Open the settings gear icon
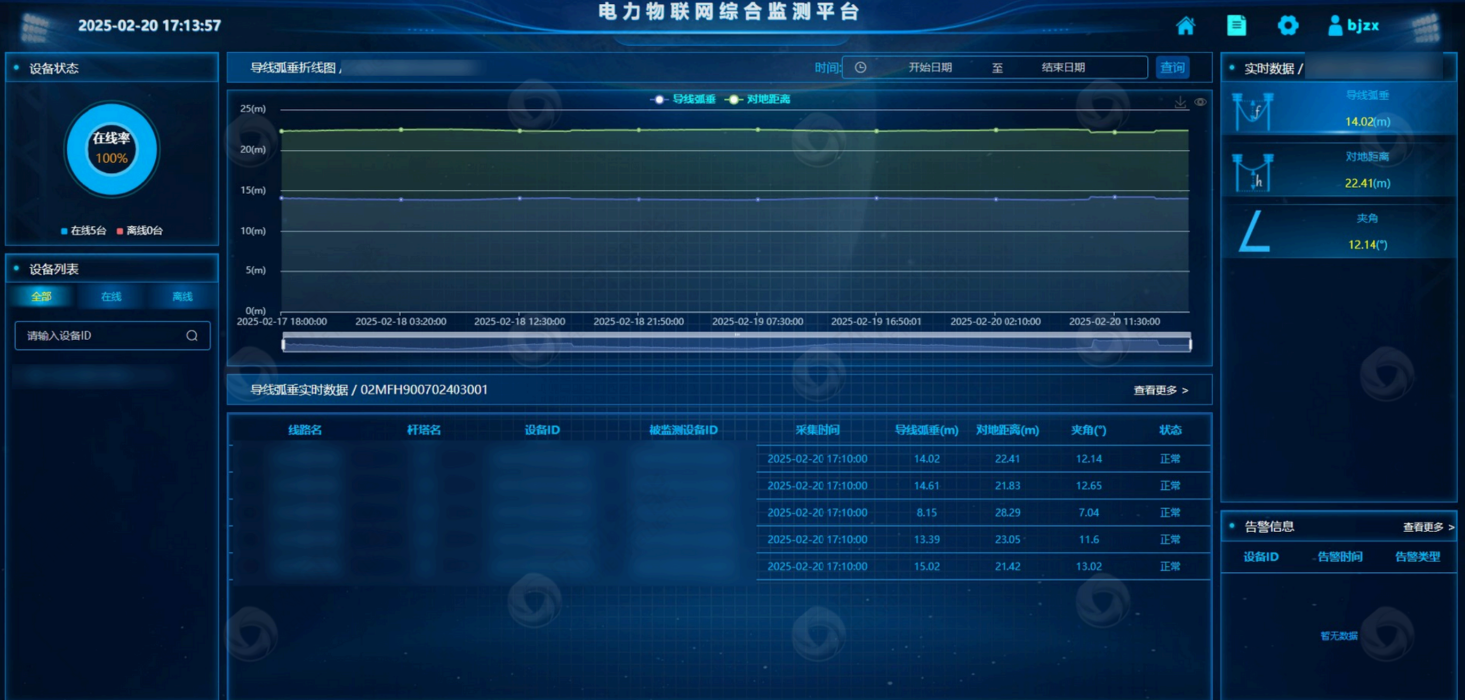1465x700 pixels. pyautogui.click(x=1288, y=26)
